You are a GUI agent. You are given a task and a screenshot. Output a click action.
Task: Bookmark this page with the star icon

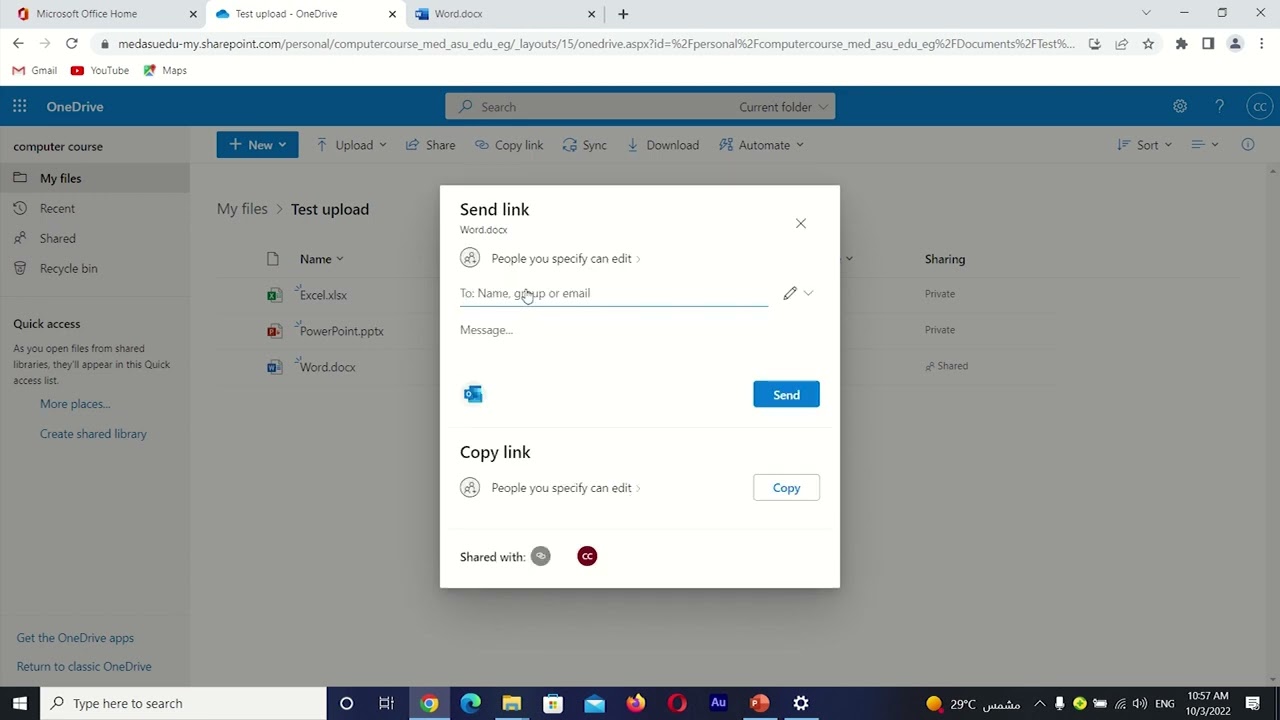pos(1148,44)
